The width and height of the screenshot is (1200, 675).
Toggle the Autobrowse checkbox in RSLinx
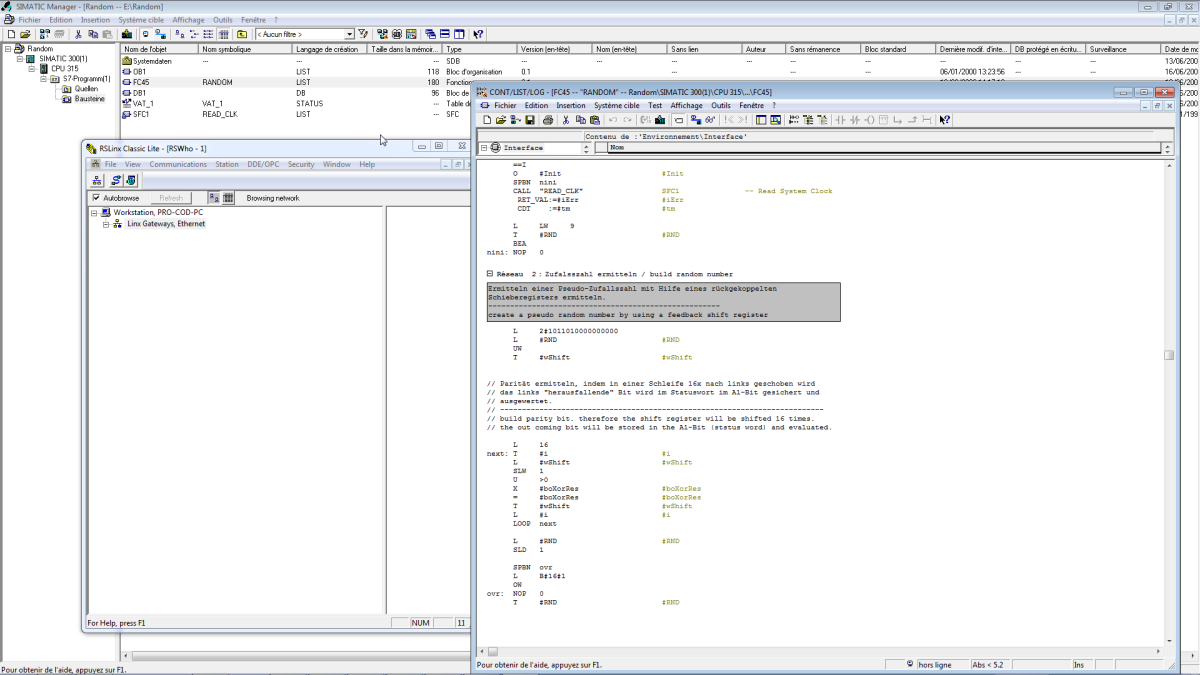pyautogui.click(x=96, y=198)
